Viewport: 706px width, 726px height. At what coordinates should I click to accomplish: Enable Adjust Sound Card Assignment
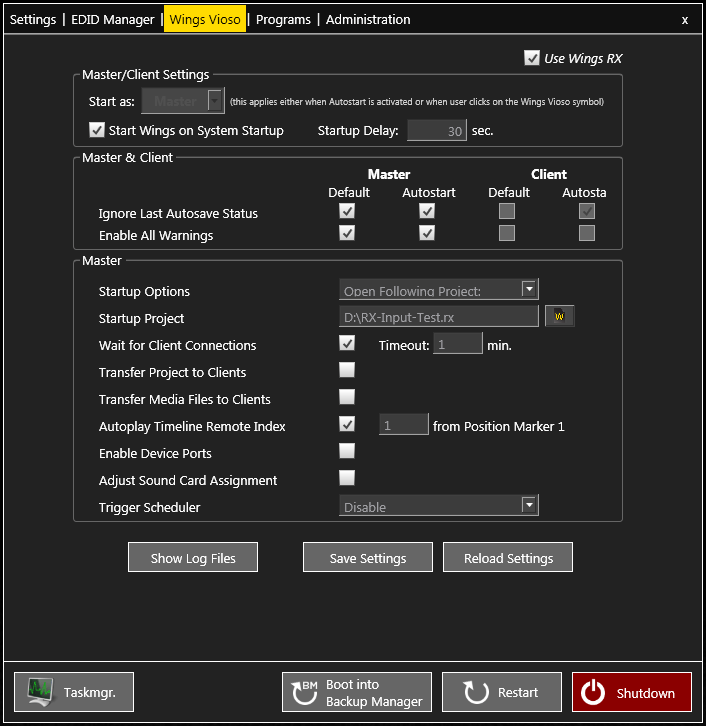347,477
